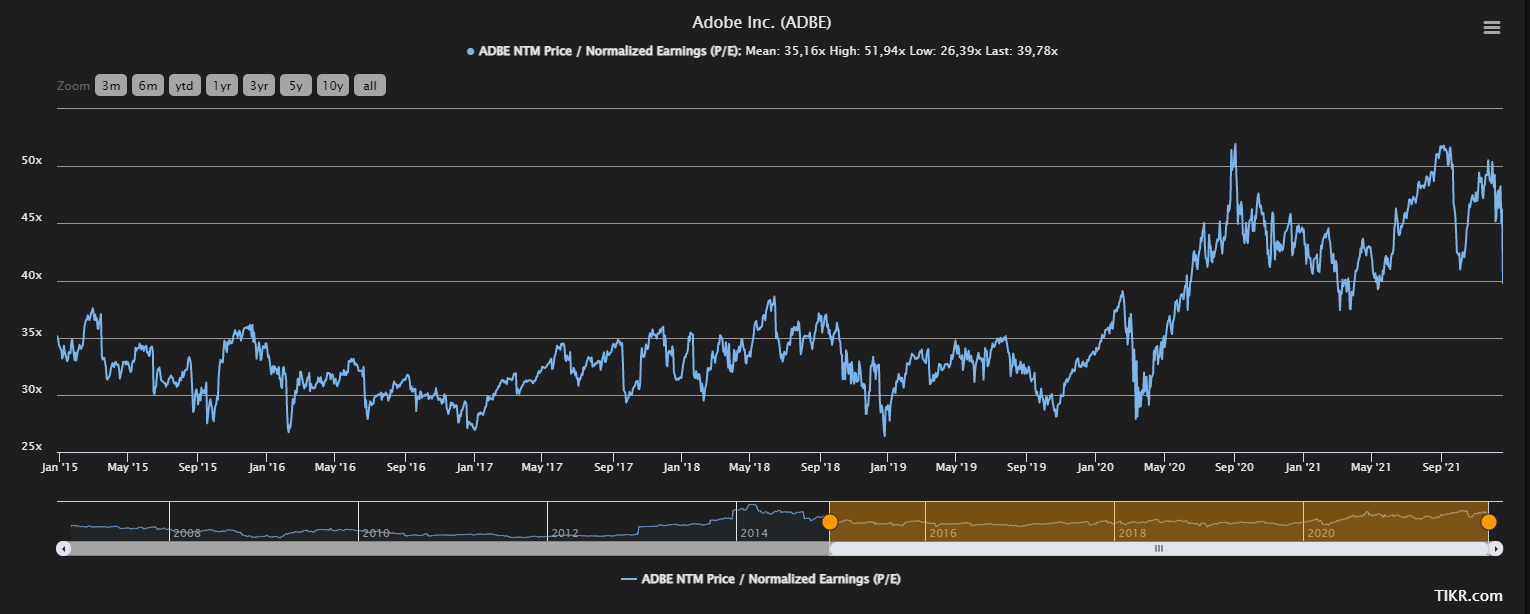The height and width of the screenshot is (614, 1530).
Task: Click the unselected navigator area near 2010
Action: point(400,520)
